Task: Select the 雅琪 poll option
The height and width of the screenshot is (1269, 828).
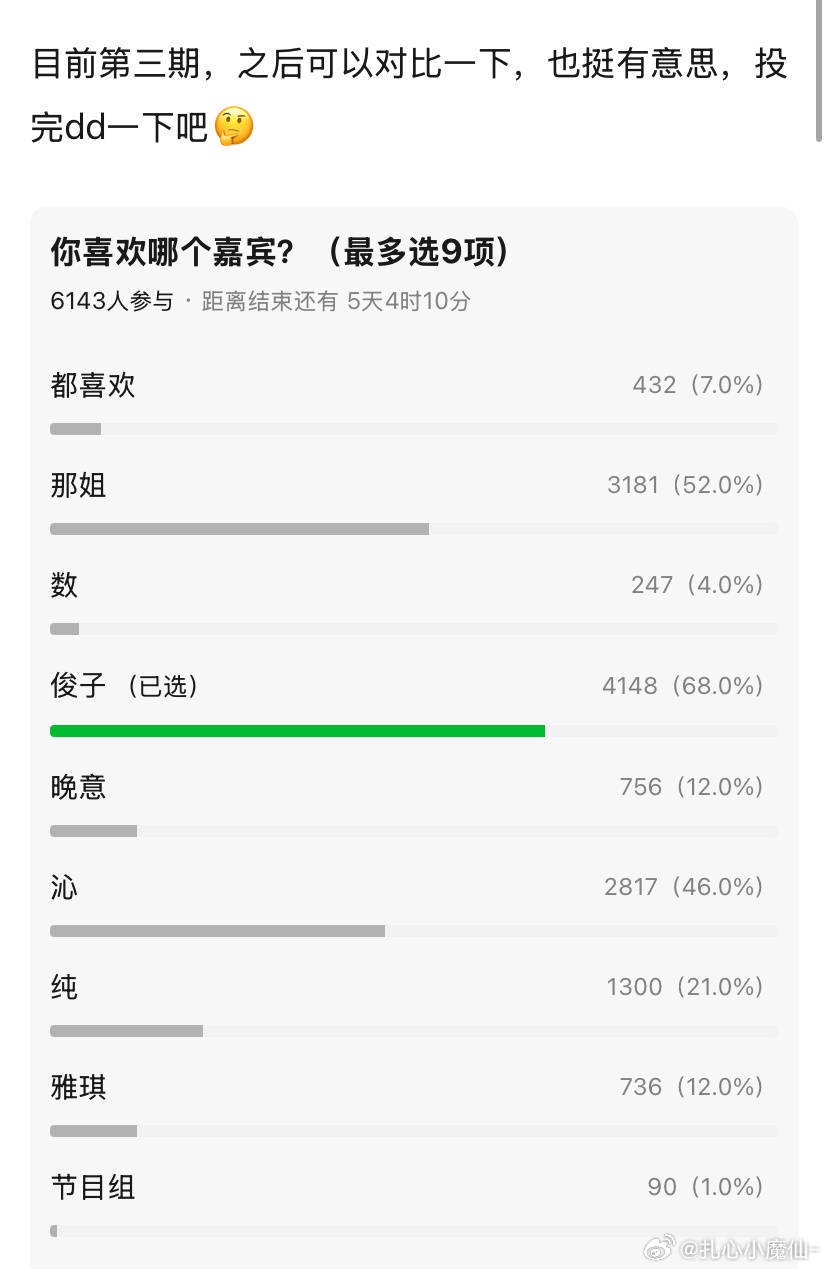Action: coord(414,1101)
